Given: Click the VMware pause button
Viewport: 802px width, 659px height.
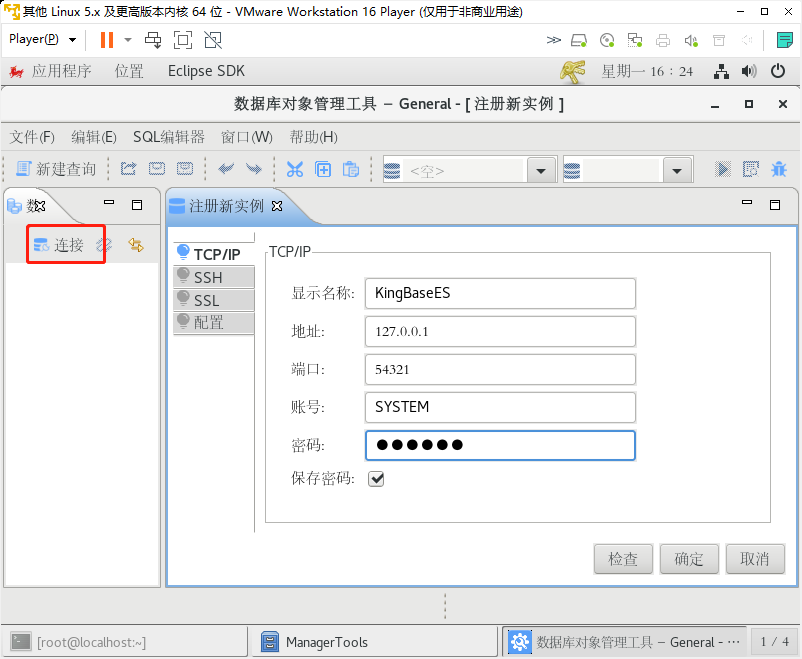Looking at the screenshot, I should [107, 39].
